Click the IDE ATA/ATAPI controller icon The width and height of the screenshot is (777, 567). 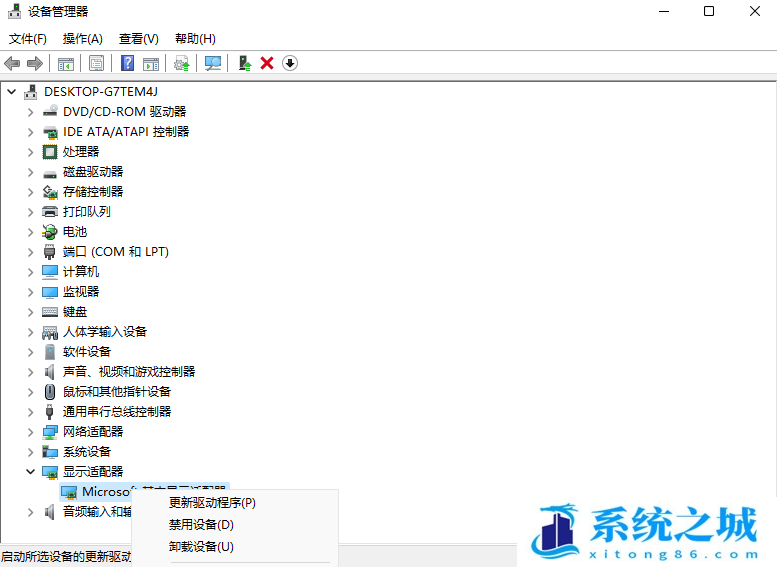pos(50,132)
